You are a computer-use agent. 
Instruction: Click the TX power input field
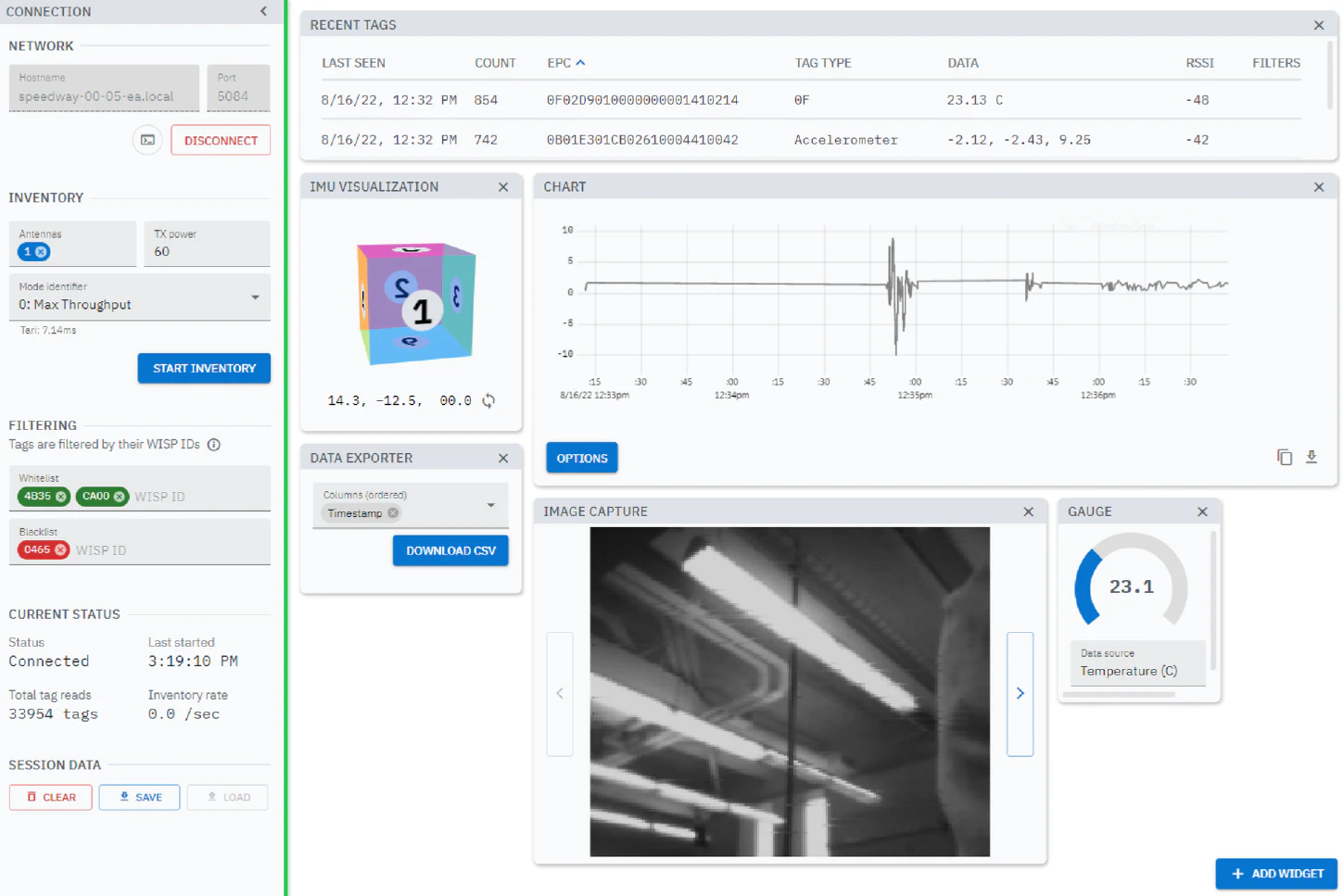206,252
